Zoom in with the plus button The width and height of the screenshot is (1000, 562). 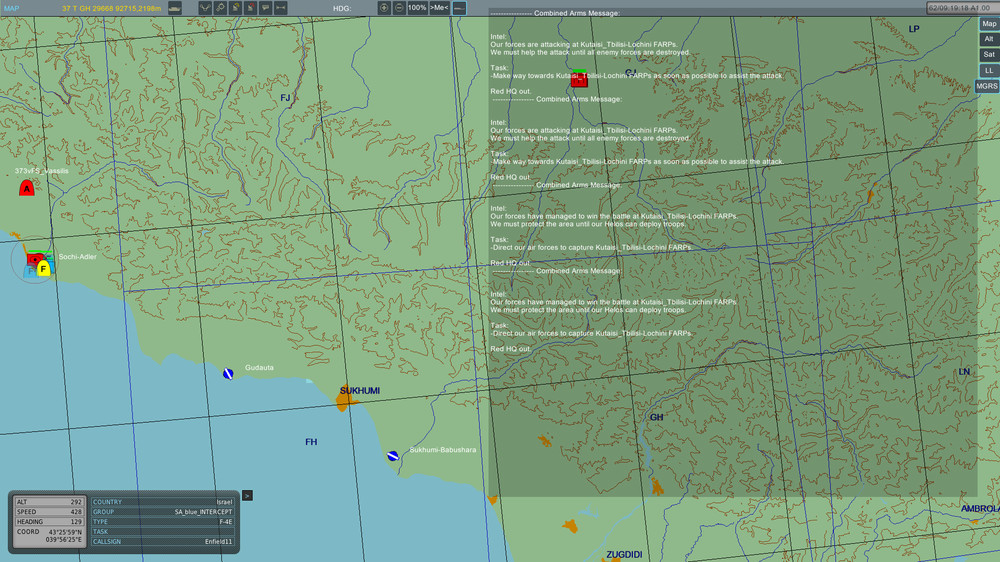384,8
